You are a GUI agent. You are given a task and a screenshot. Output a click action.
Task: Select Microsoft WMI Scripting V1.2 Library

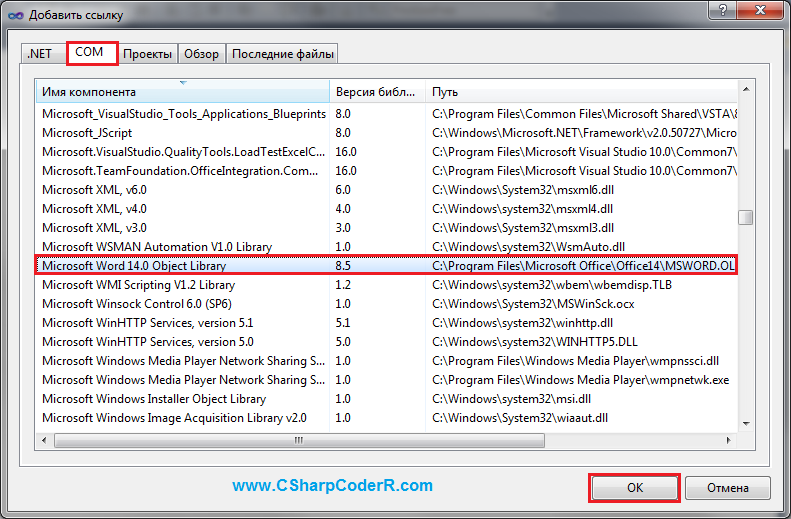(x=386, y=285)
